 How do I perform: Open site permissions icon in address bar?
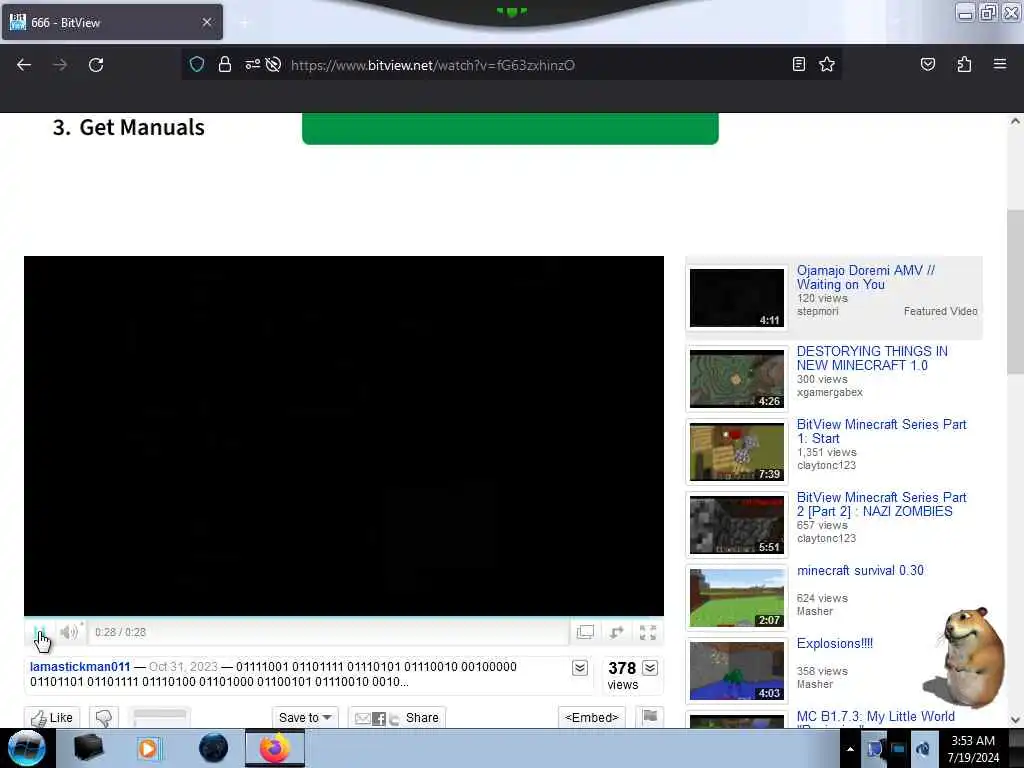click(x=252, y=64)
